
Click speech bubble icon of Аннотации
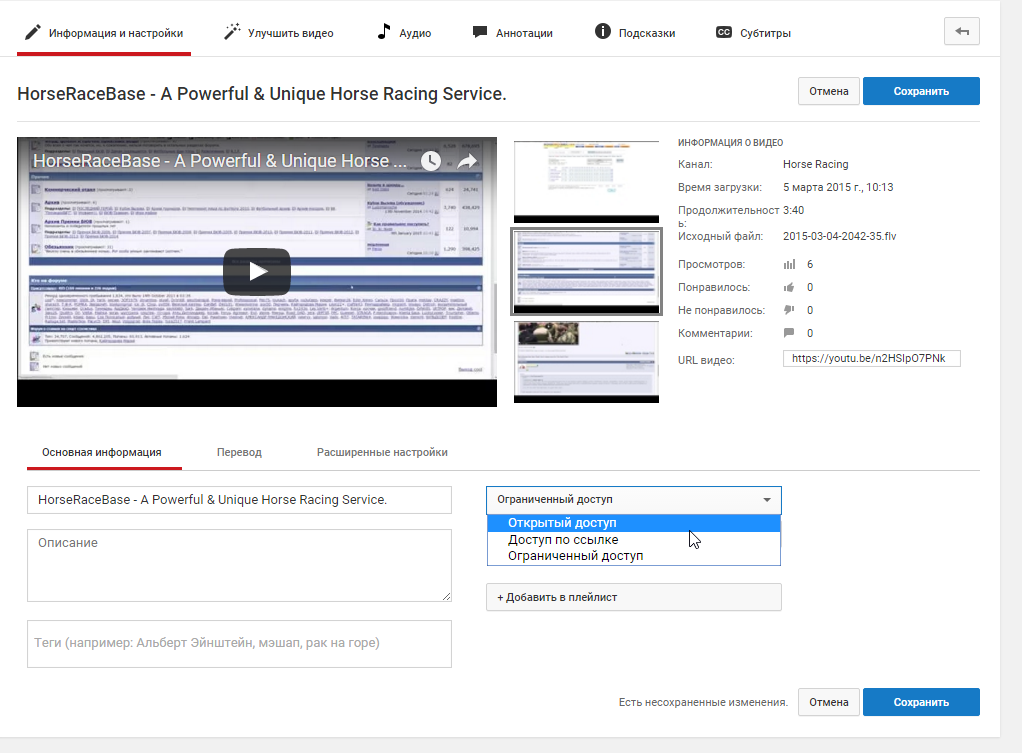[x=480, y=31]
